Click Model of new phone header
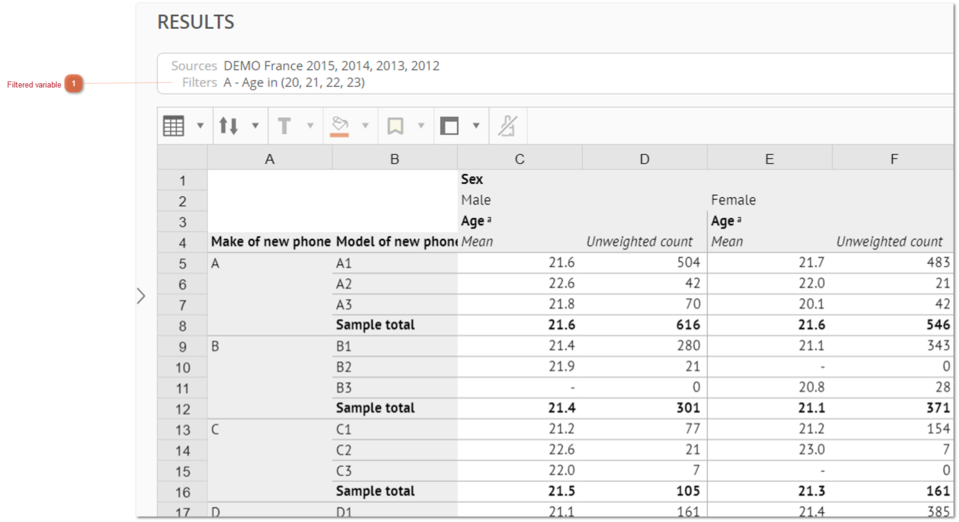959x522 pixels. [396, 242]
